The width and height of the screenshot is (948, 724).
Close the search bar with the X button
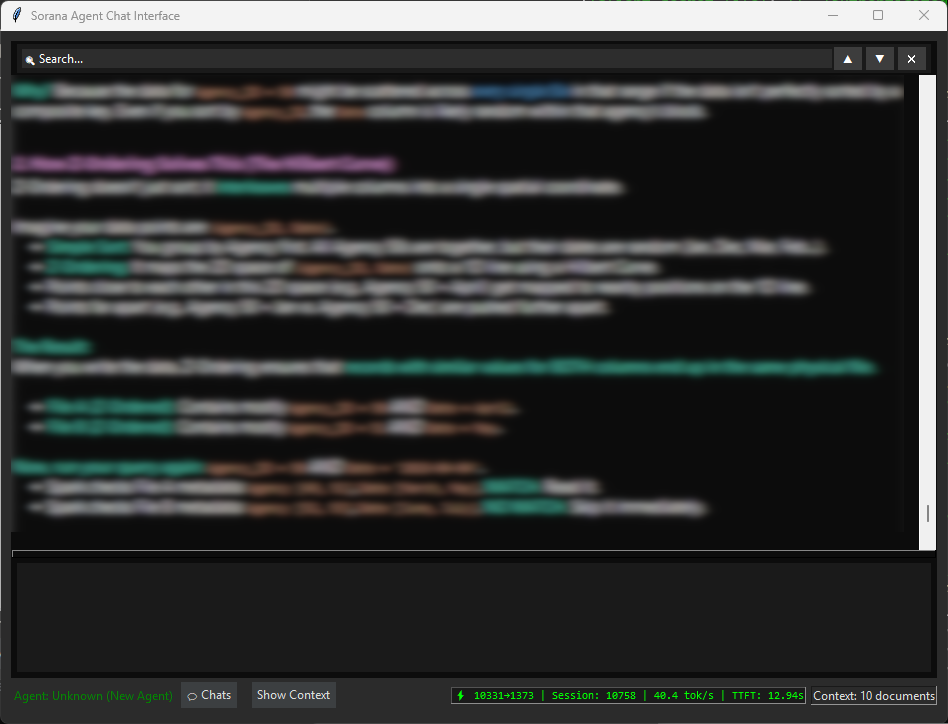tap(911, 59)
